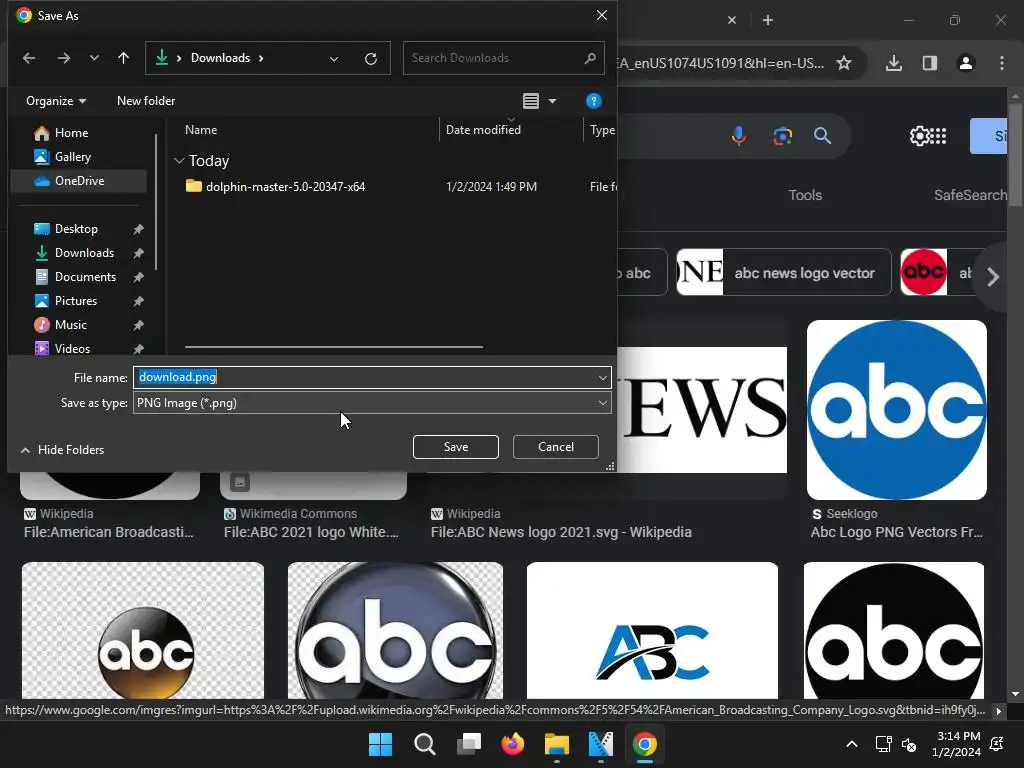Open Chrome three-dot menu

[x=1002, y=63]
